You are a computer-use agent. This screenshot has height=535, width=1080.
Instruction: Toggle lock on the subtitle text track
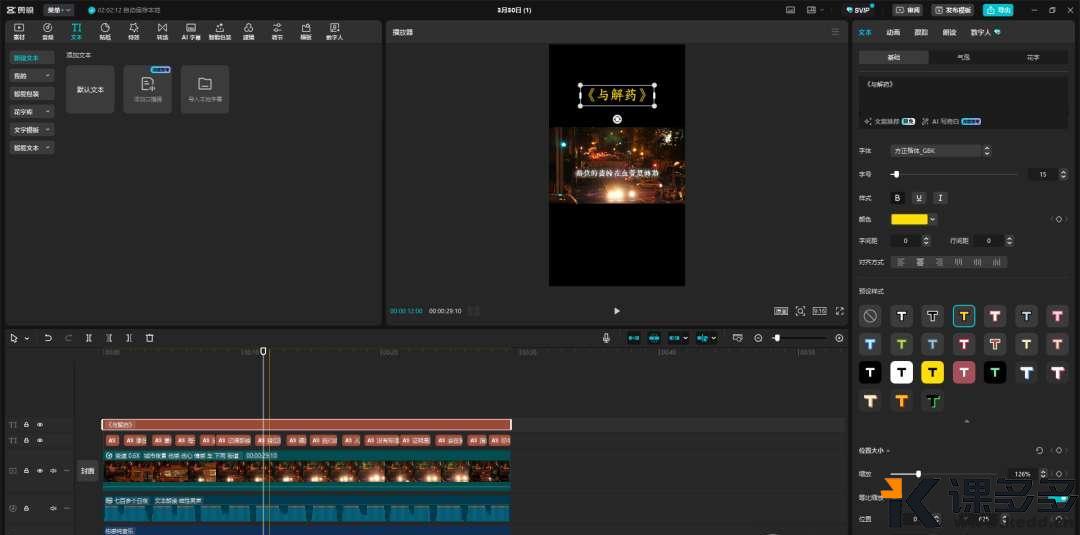click(26, 440)
